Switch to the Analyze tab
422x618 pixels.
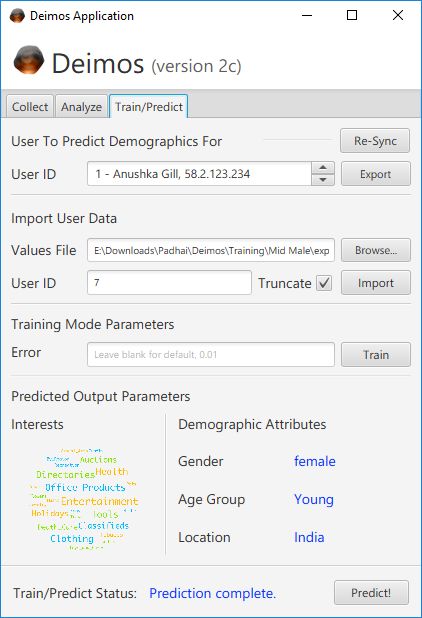(x=81, y=107)
